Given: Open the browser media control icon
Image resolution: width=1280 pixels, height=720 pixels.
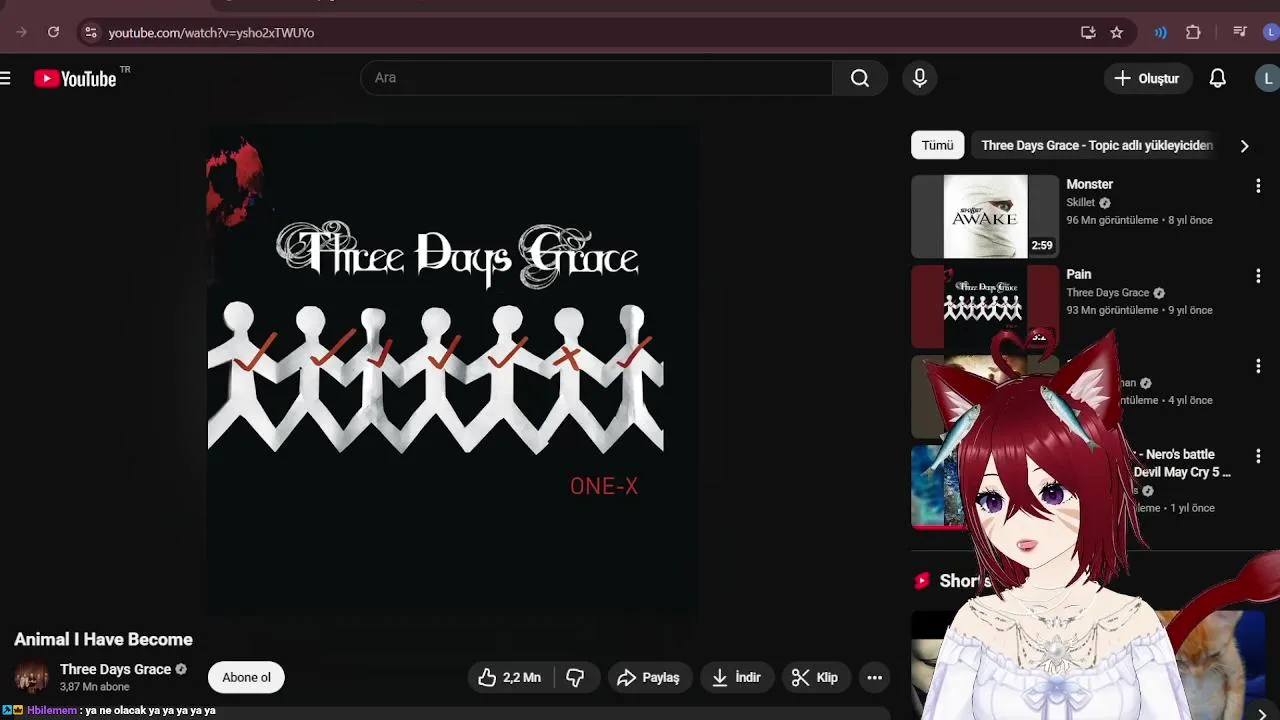Looking at the screenshot, I should point(1240,32).
